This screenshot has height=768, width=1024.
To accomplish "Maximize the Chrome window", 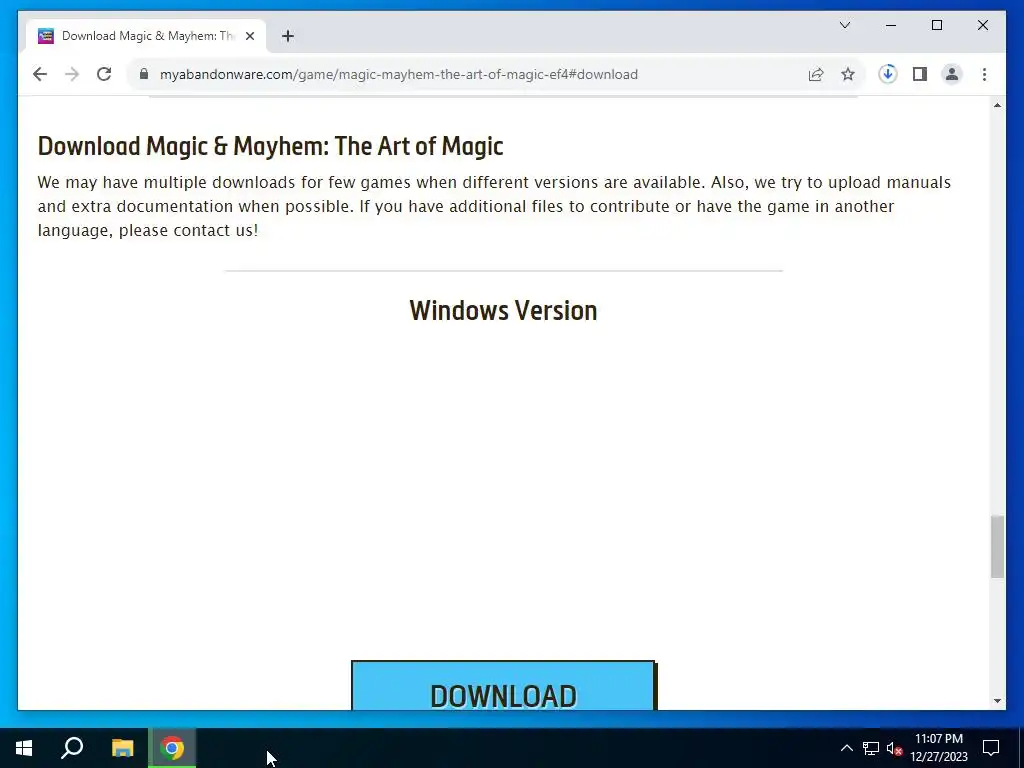I will pyautogui.click(x=936, y=25).
